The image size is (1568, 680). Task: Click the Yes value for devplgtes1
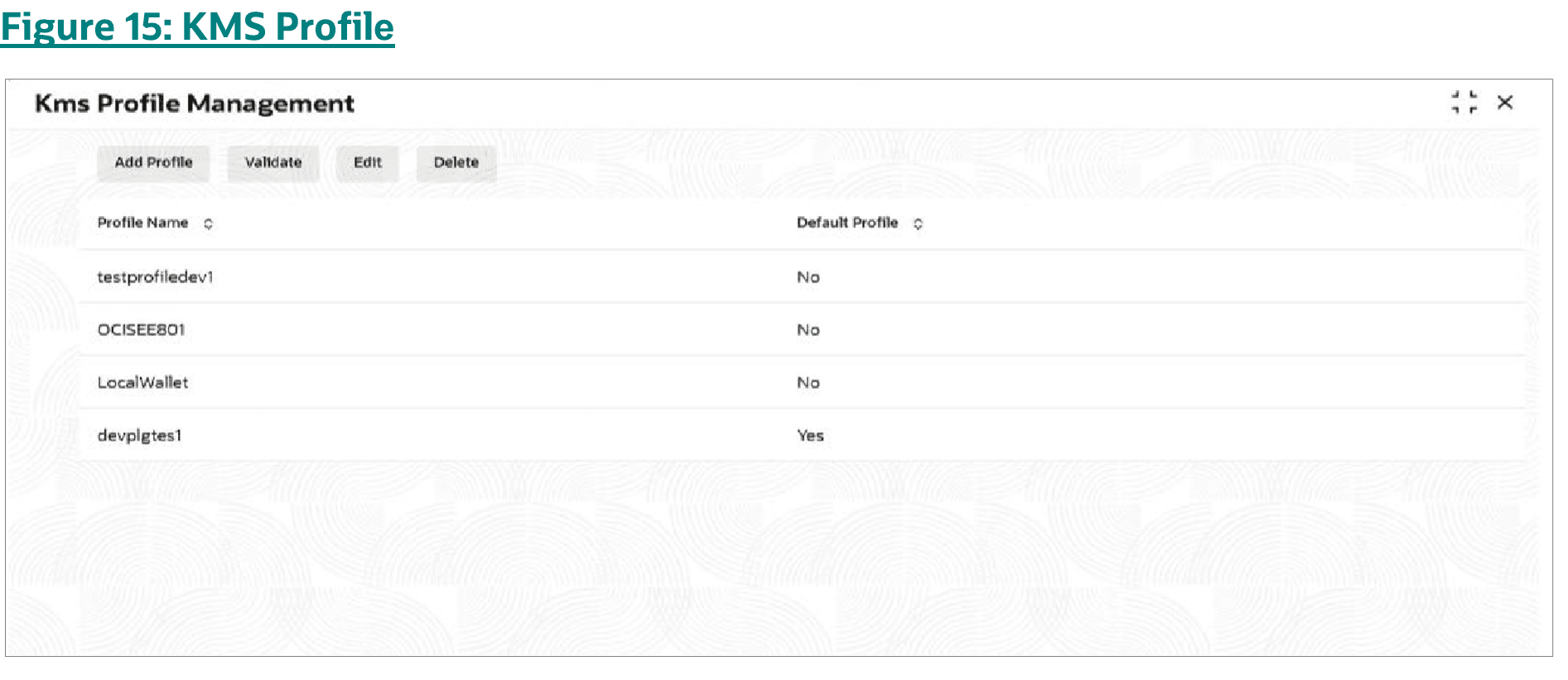(810, 436)
